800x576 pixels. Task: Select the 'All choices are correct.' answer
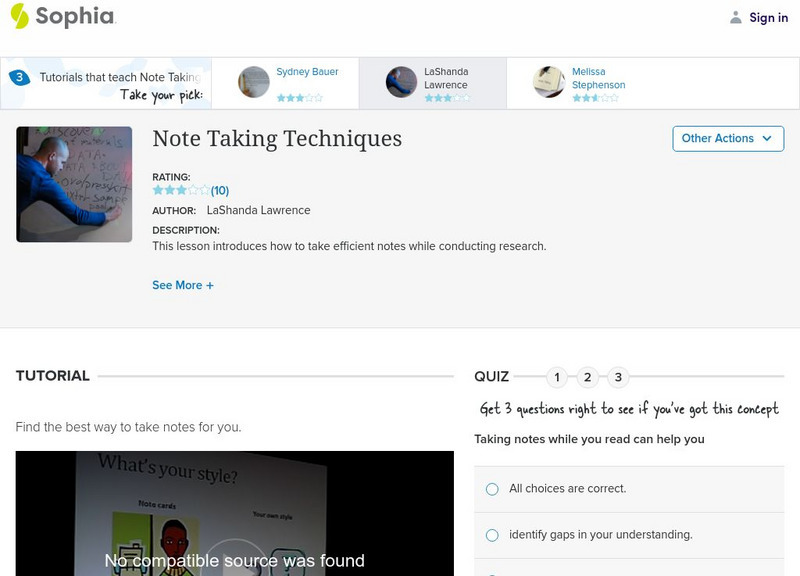(629, 489)
